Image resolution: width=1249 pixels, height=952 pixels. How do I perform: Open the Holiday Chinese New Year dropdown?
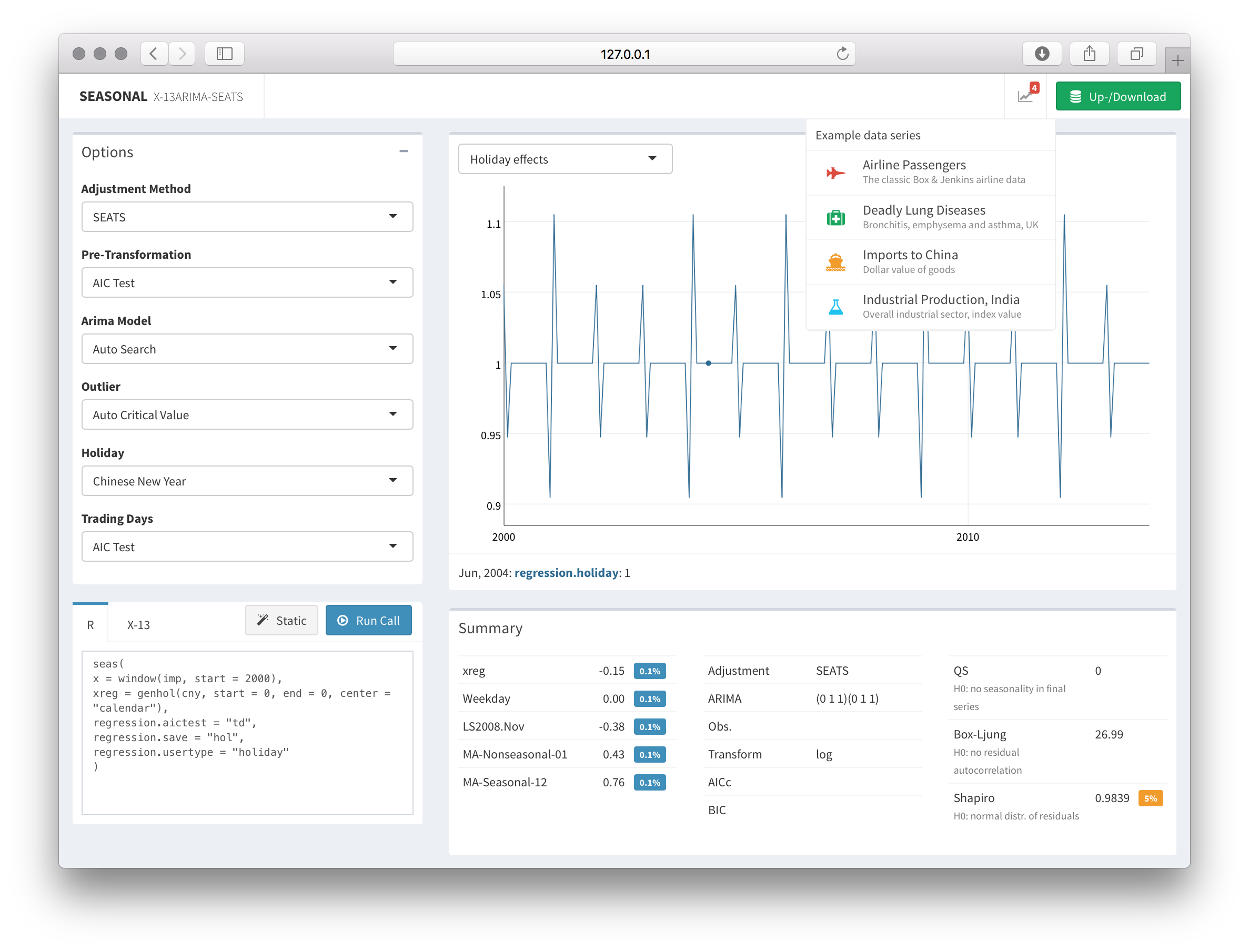pyautogui.click(x=247, y=481)
